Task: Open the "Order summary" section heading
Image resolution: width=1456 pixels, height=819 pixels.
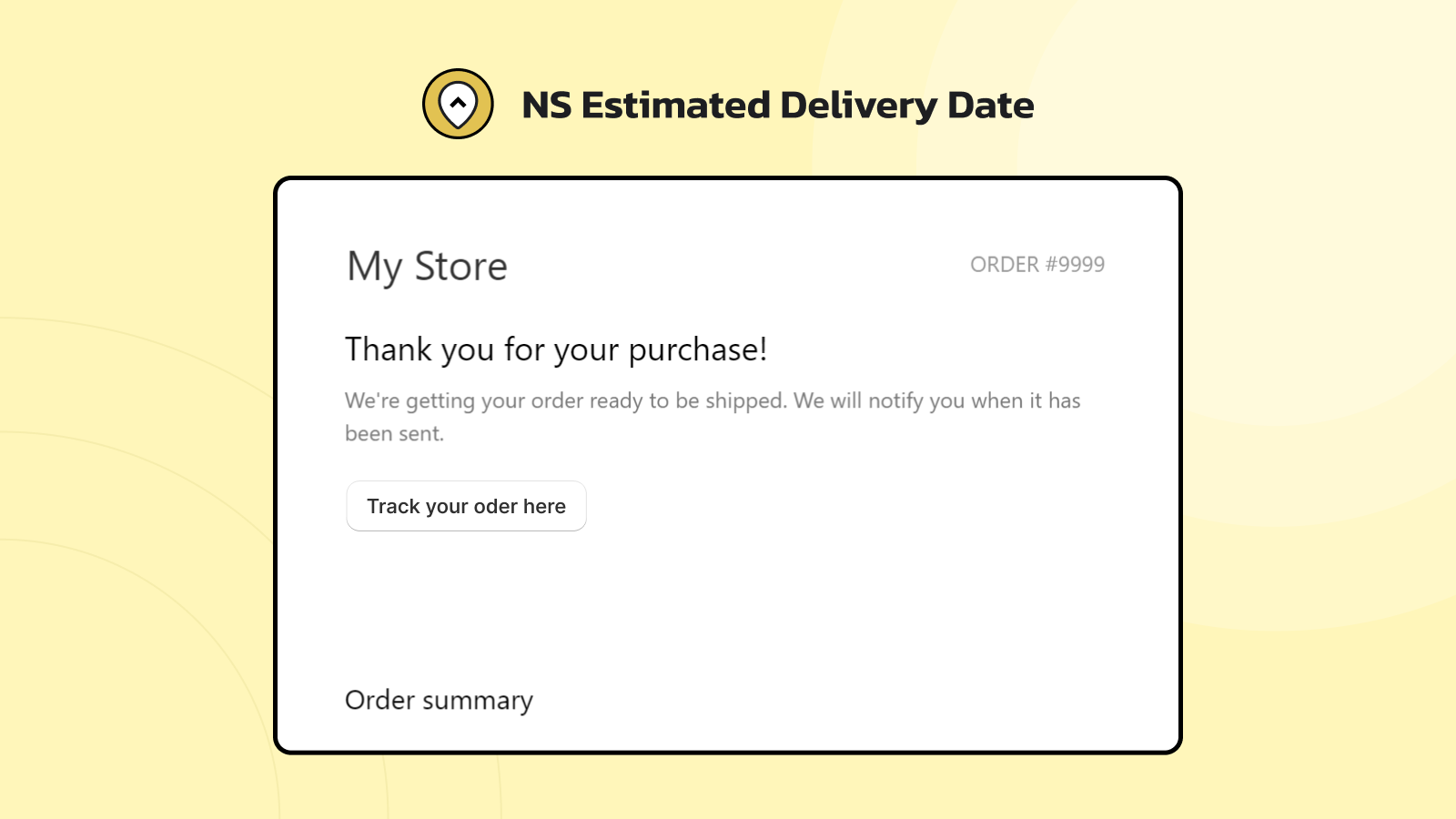Action: tap(439, 700)
